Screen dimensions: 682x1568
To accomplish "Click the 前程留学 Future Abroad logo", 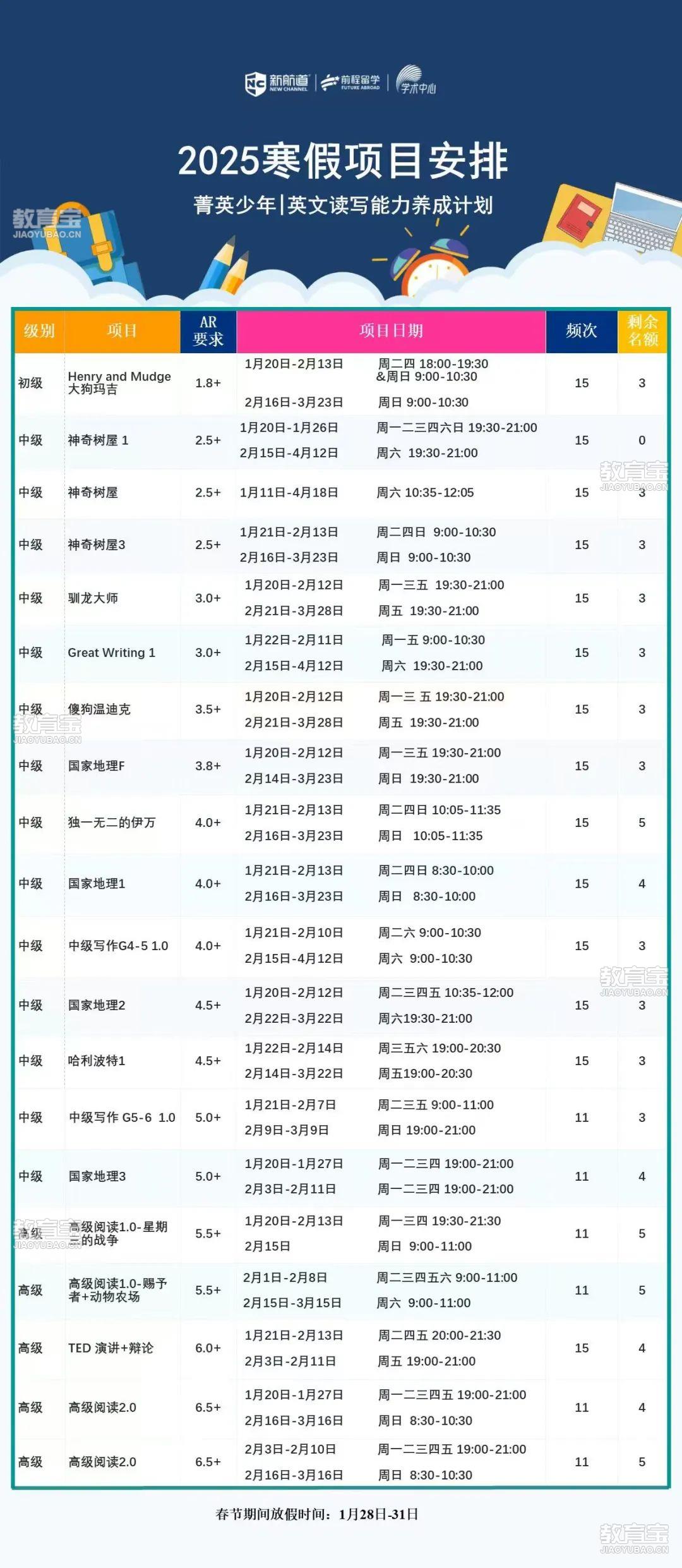I will click(x=351, y=83).
